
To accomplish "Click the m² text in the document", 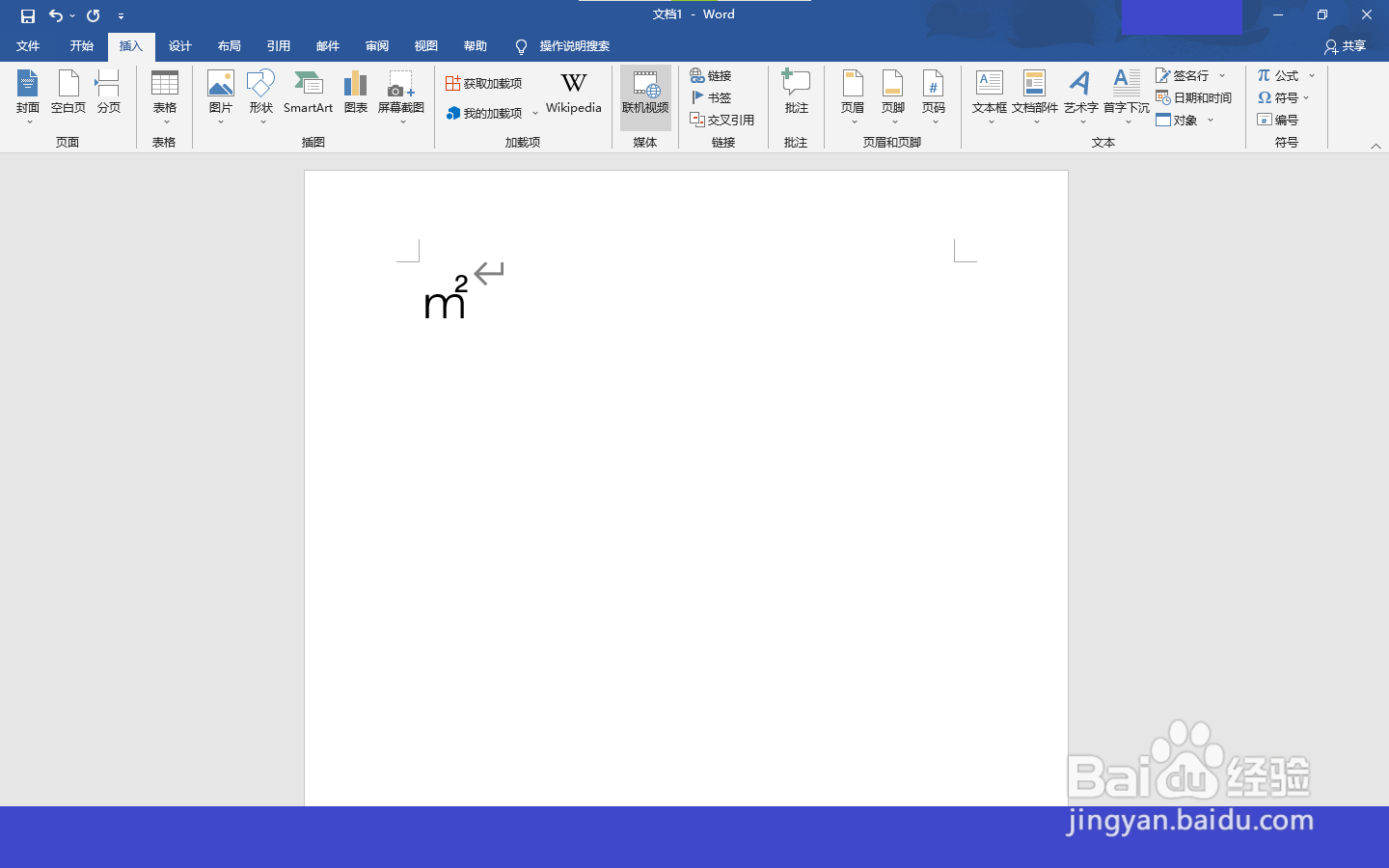I will click(446, 297).
